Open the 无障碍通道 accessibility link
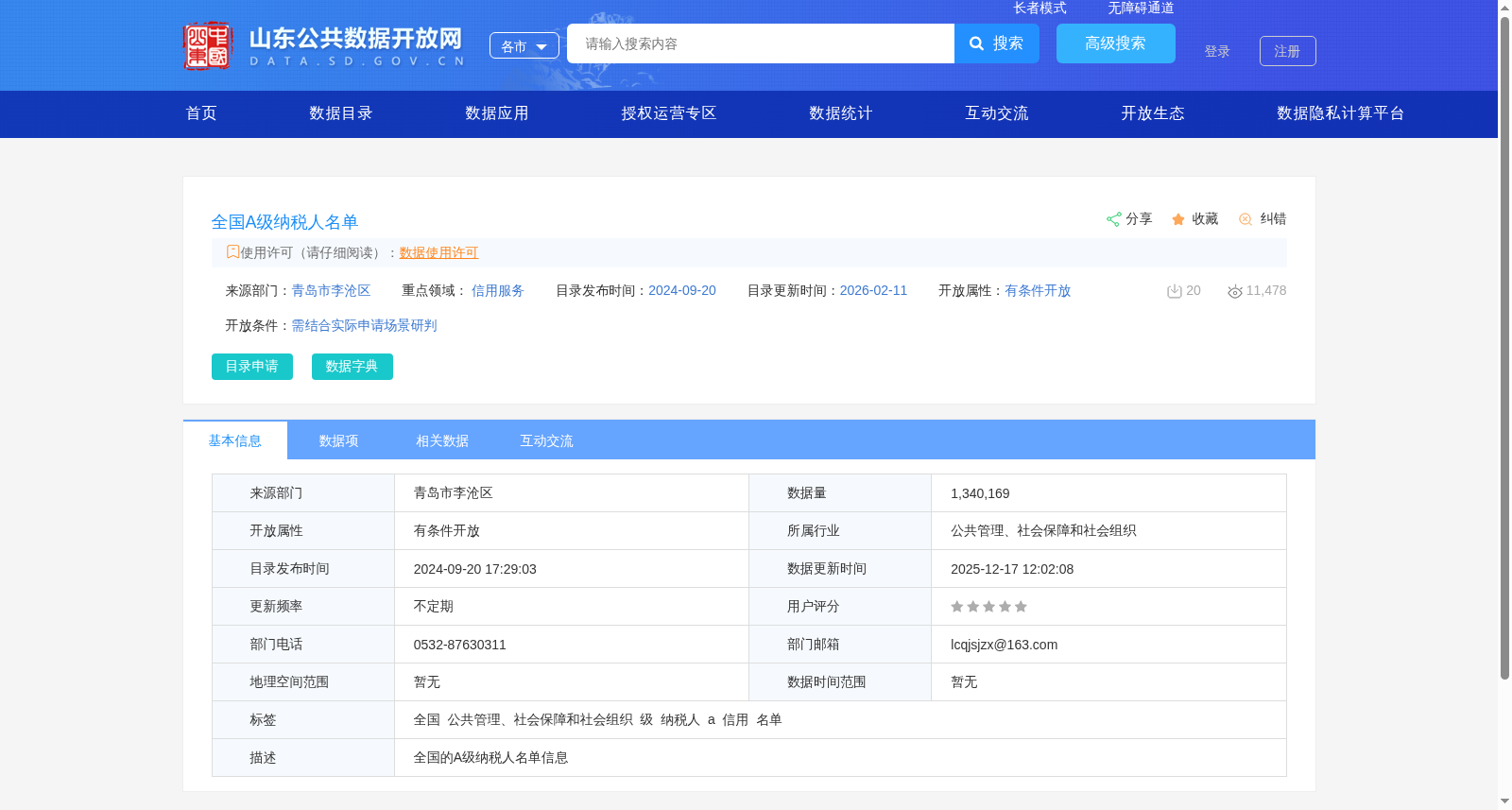Screen dimensions: 1512x810 [x=1141, y=8]
